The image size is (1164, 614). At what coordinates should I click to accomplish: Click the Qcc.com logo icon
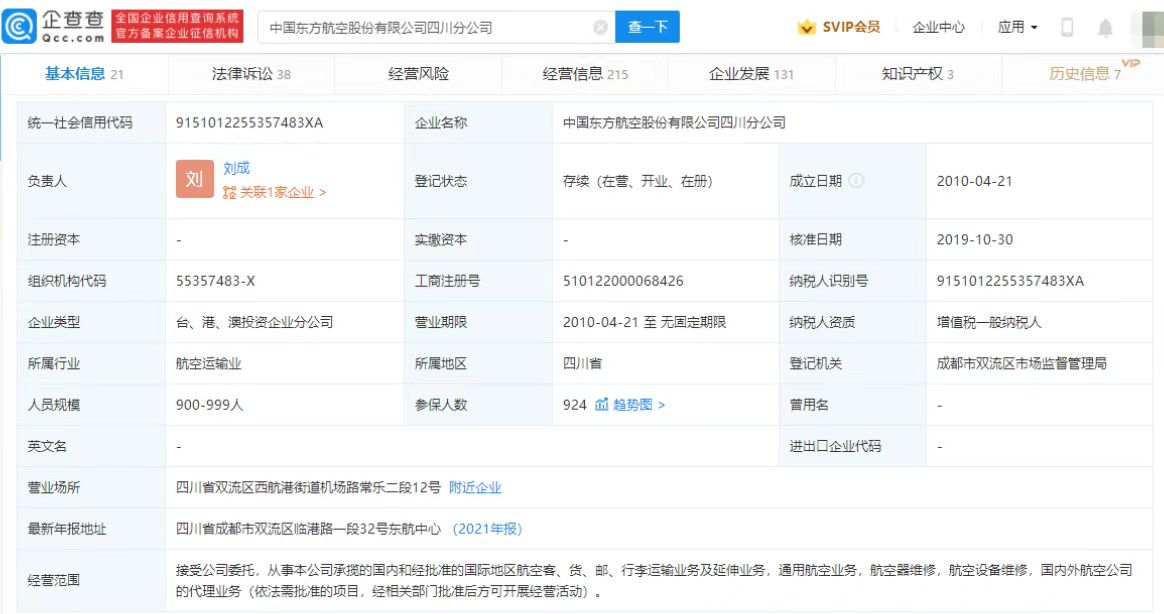point(19,27)
